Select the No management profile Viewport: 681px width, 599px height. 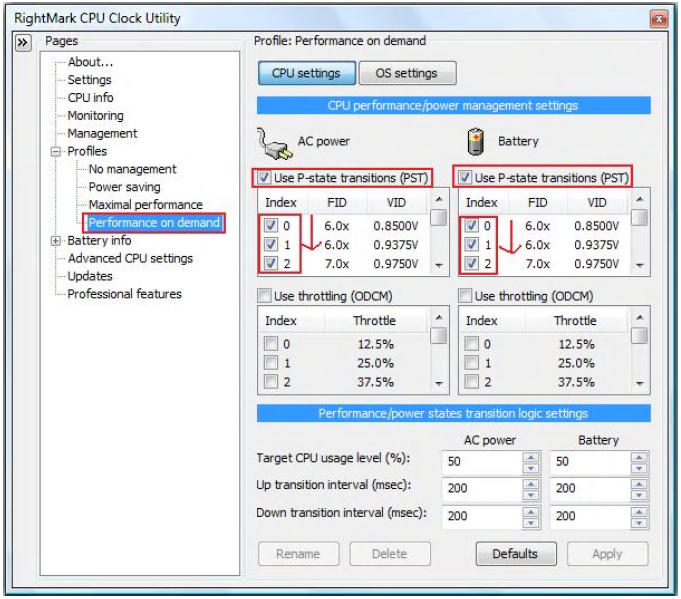click(132, 169)
